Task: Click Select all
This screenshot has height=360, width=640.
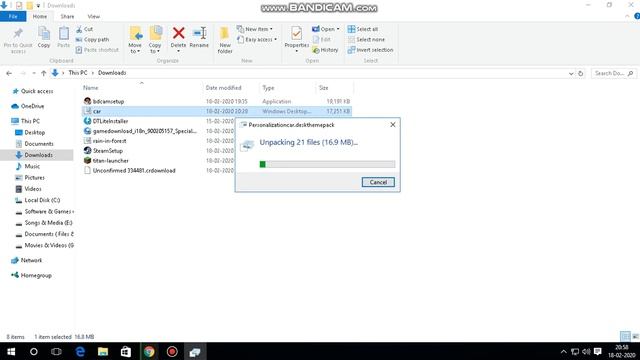Action: click(x=363, y=29)
